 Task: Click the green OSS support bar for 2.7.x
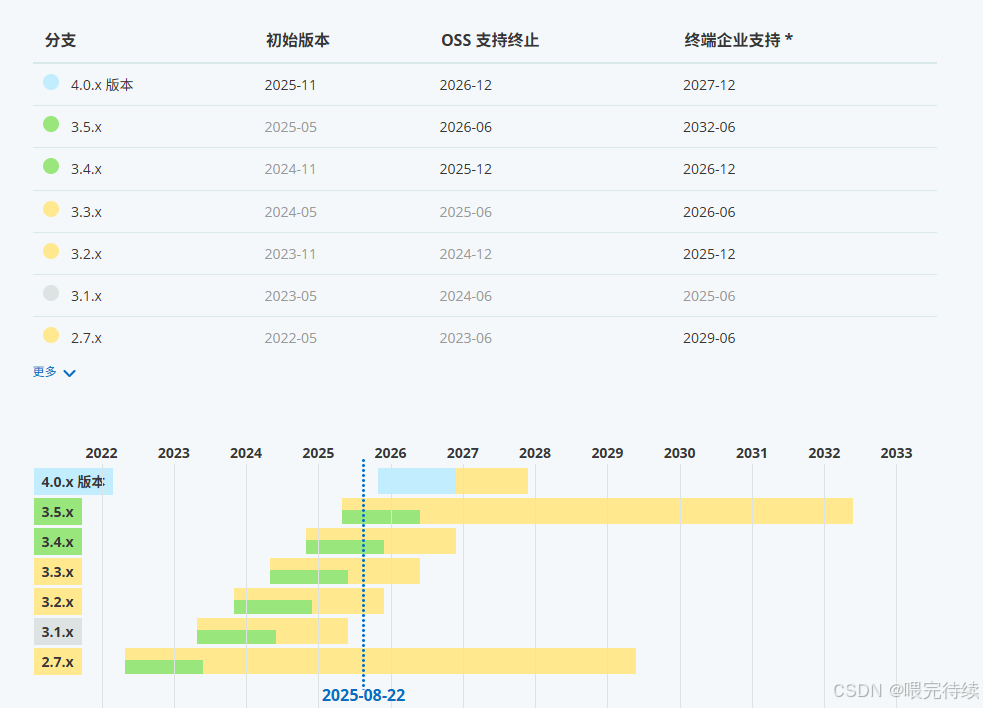[x=164, y=667]
